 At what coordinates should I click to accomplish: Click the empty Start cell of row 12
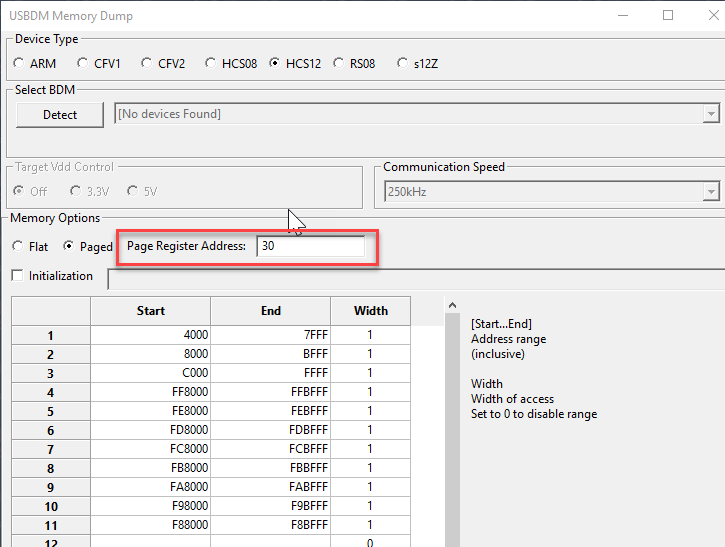(151, 541)
